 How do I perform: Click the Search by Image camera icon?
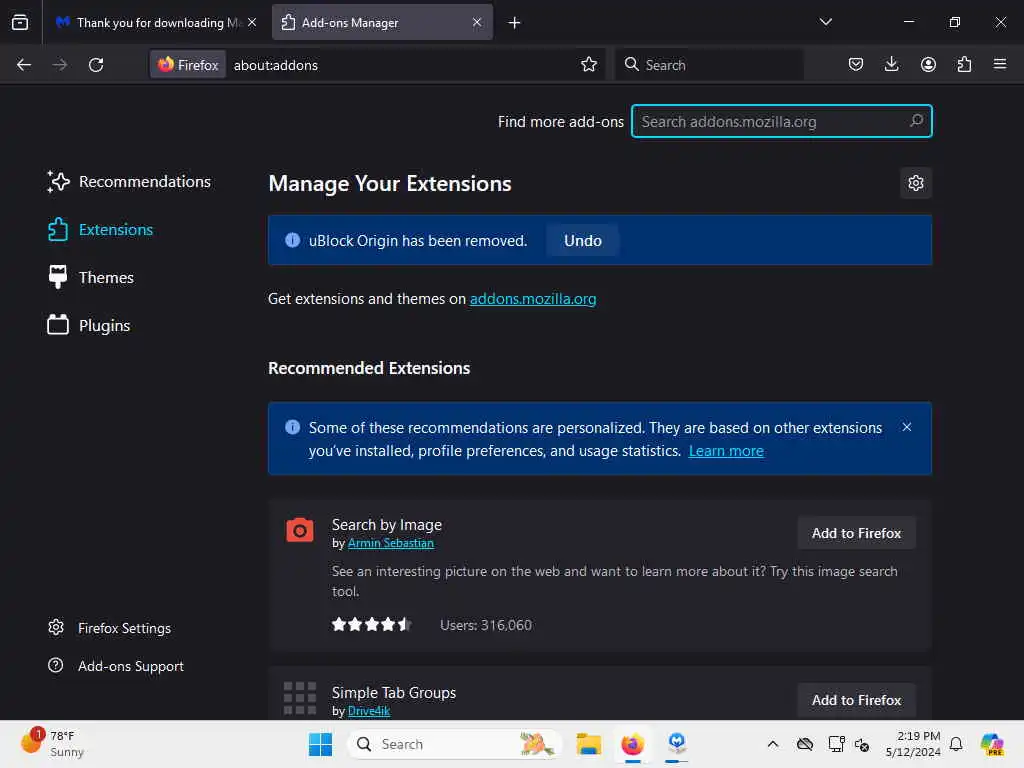click(300, 530)
